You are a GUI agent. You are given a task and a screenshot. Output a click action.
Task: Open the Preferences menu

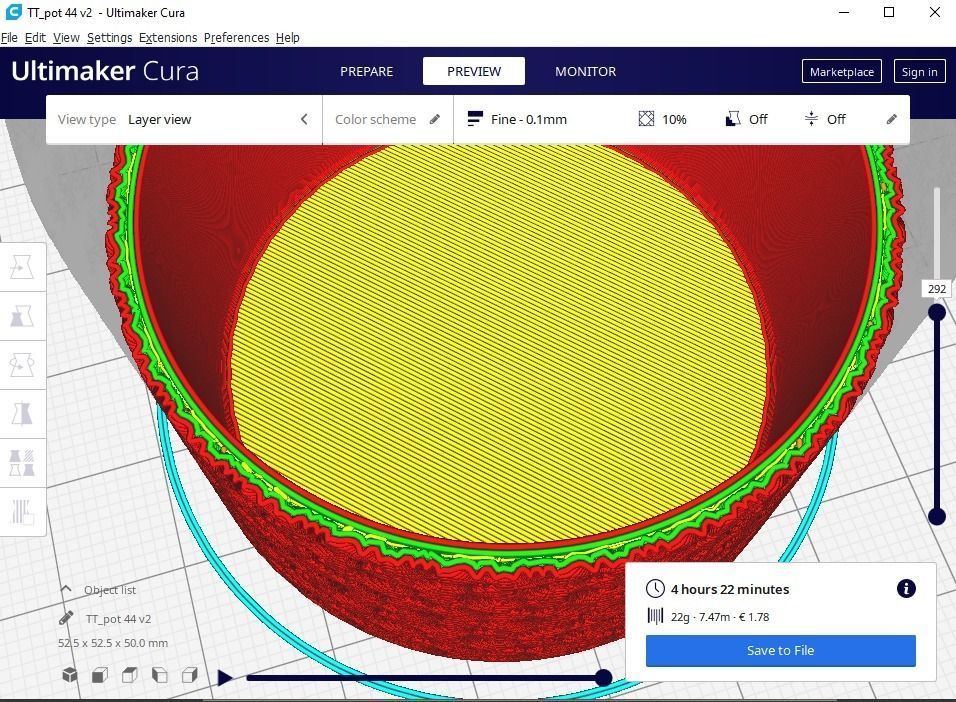pyautogui.click(x=236, y=38)
